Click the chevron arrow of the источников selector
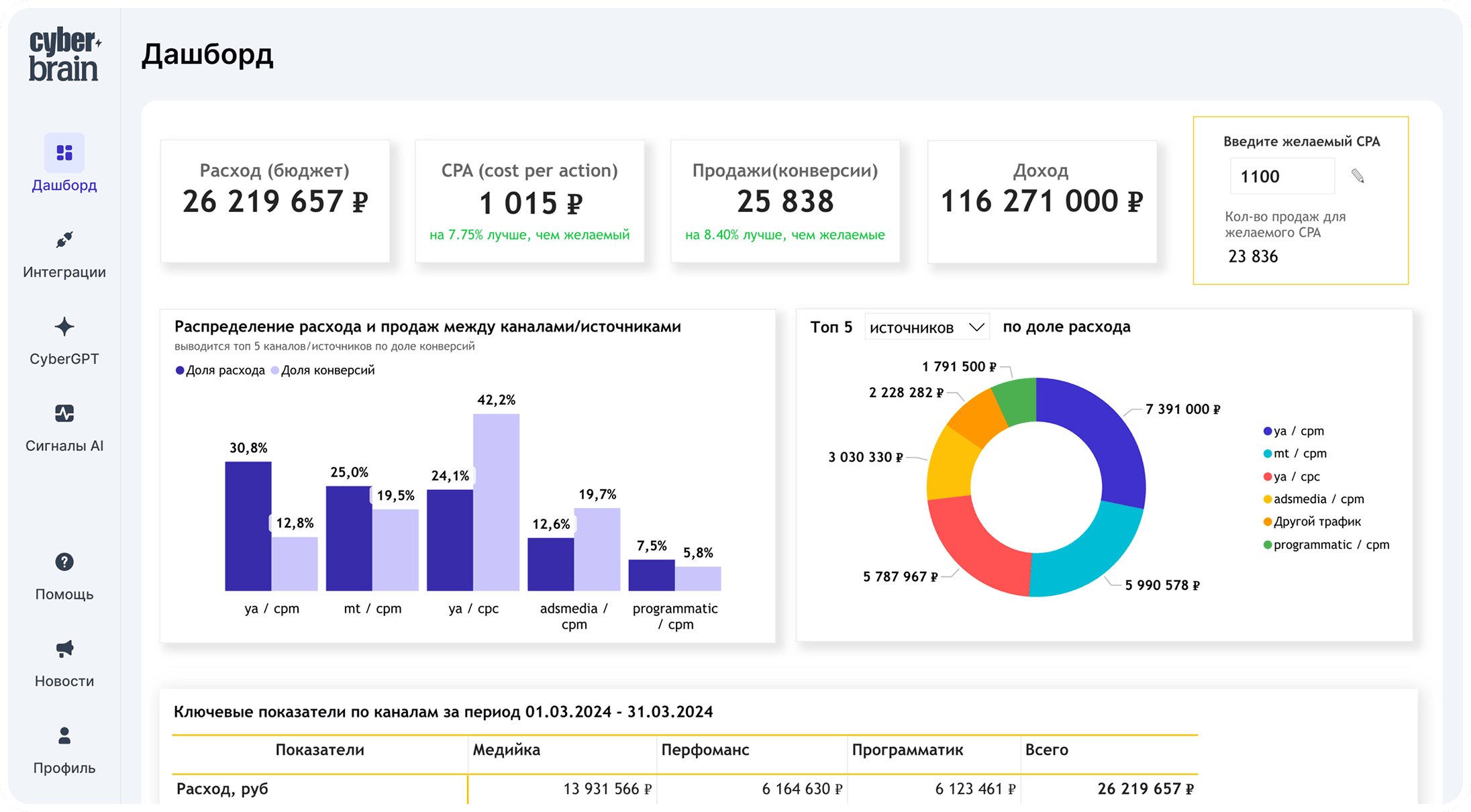This screenshot has width=1471, height=812. click(x=976, y=327)
